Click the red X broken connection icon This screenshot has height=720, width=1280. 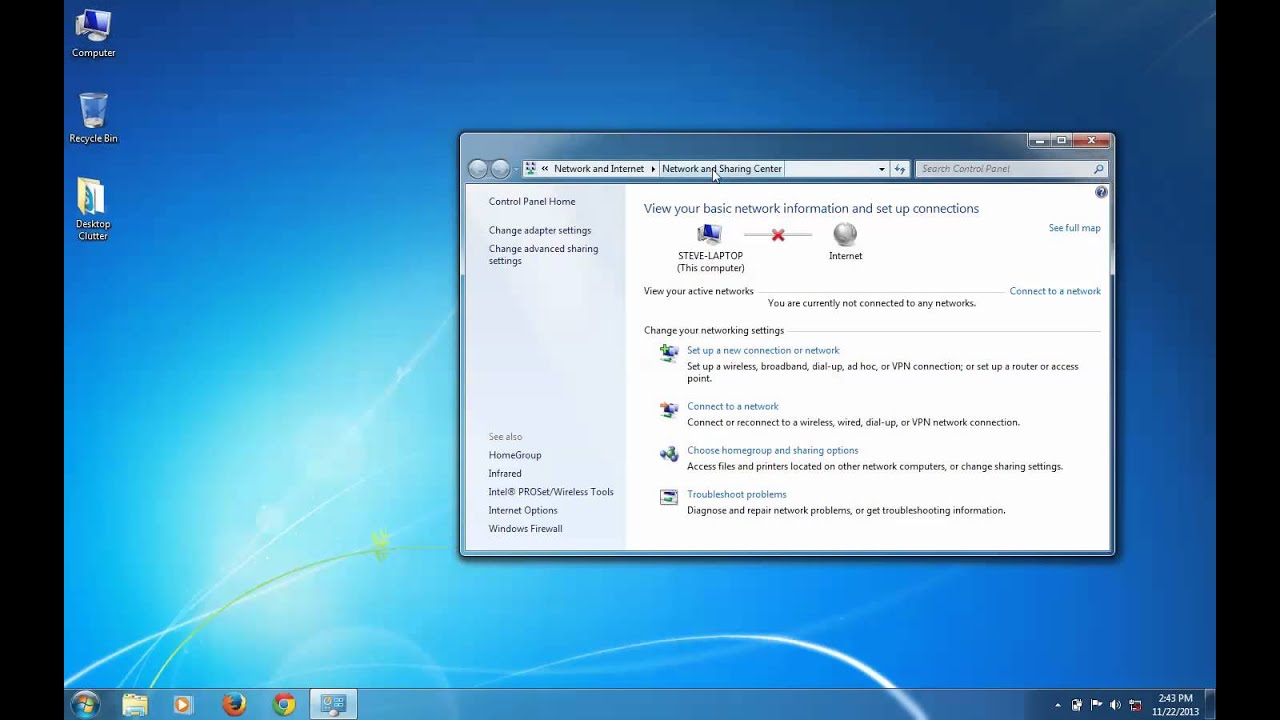(x=778, y=235)
